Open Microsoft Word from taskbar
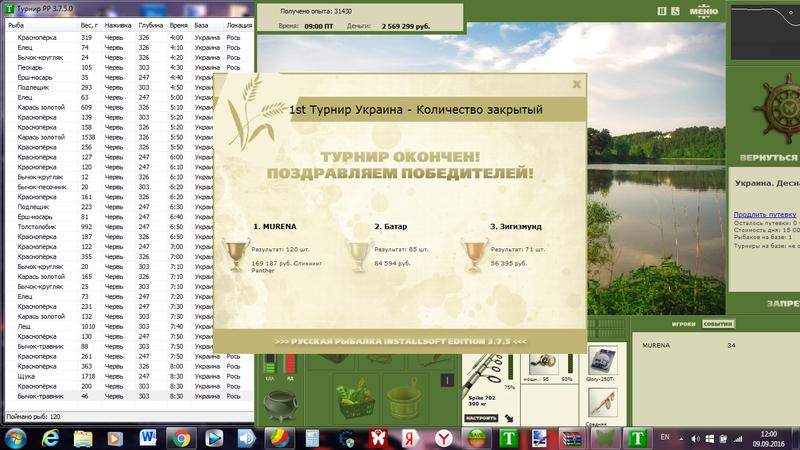800x450 pixels. (148, 439)
